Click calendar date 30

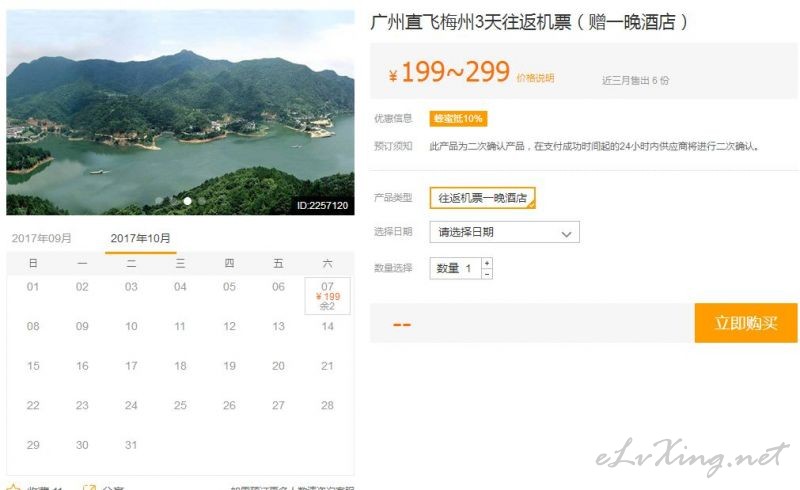82,445
